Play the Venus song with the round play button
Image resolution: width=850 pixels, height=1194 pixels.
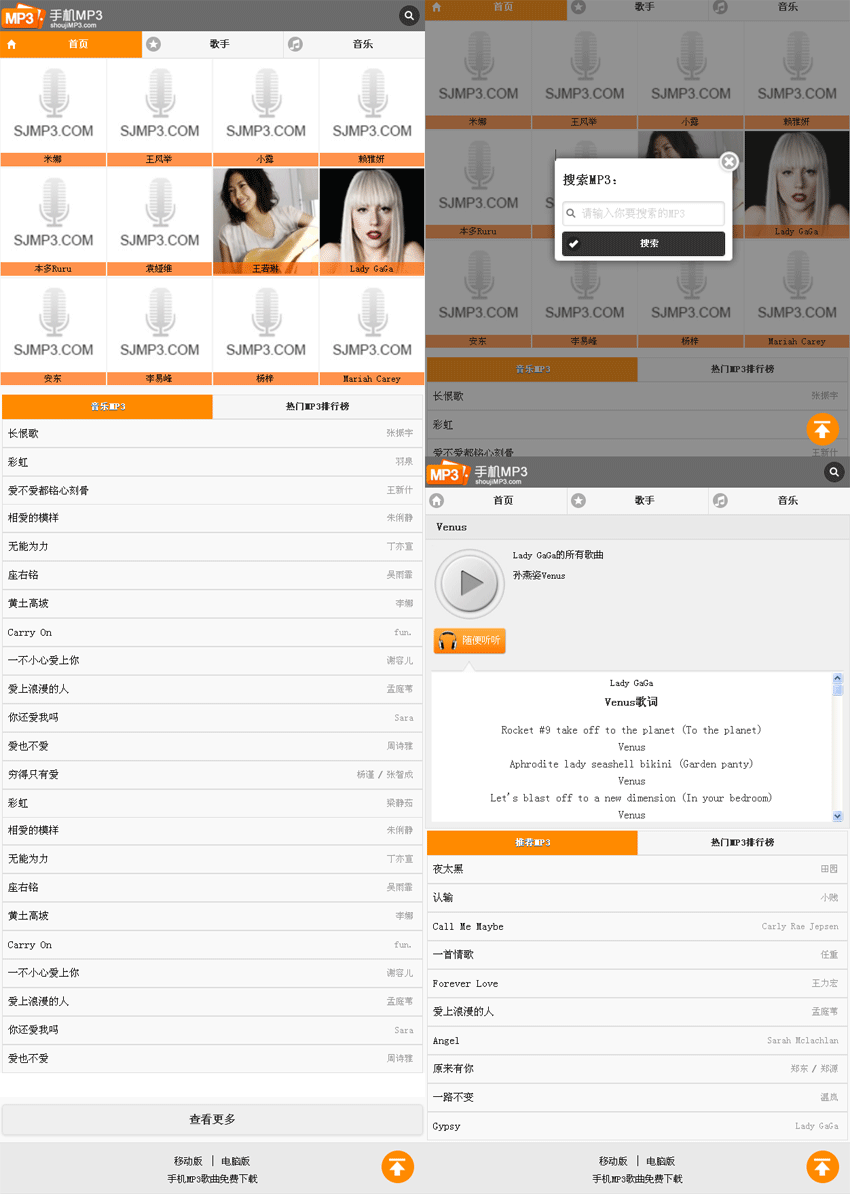coord(470,584)
